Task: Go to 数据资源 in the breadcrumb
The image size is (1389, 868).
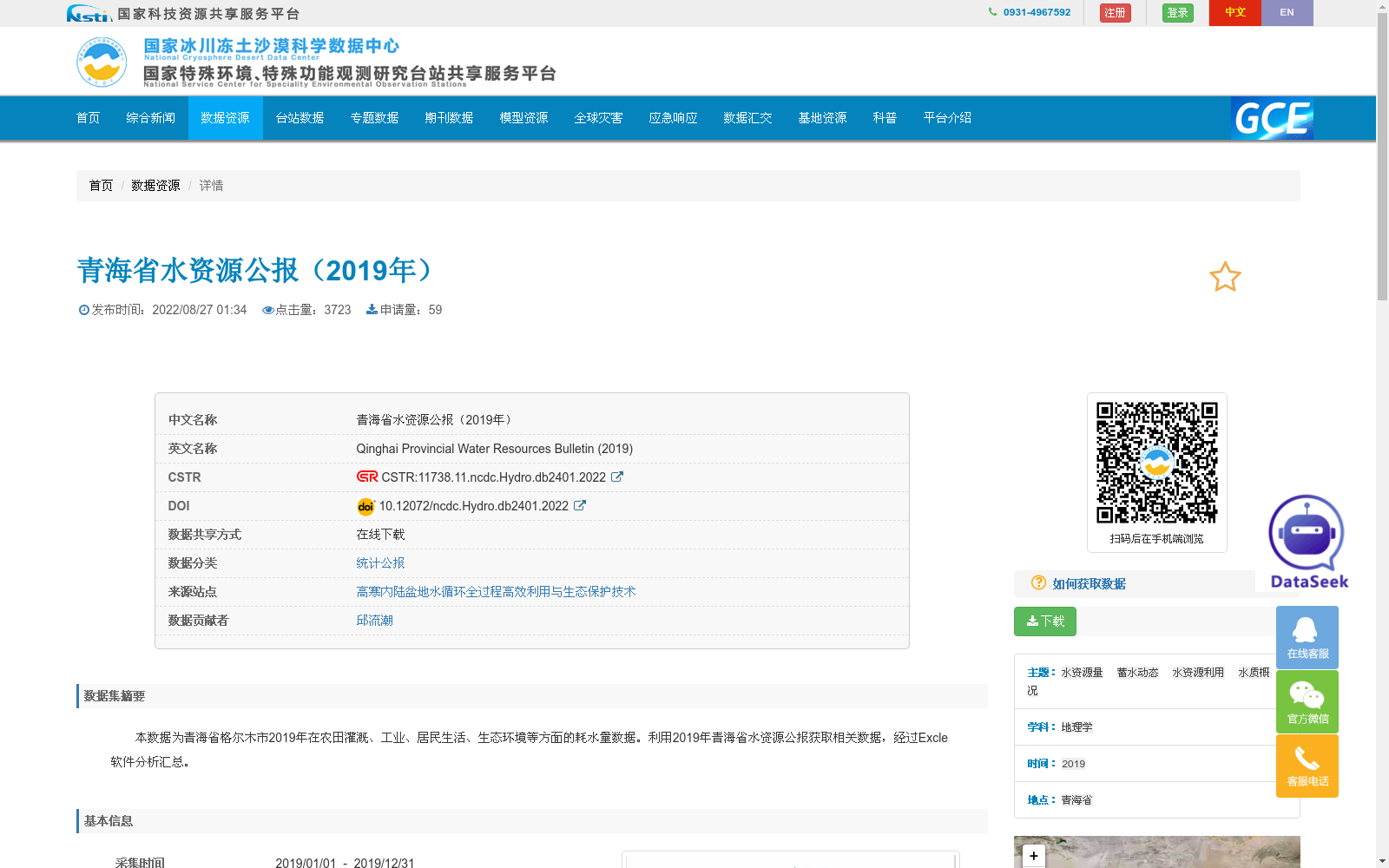Action: pos(155,185)
